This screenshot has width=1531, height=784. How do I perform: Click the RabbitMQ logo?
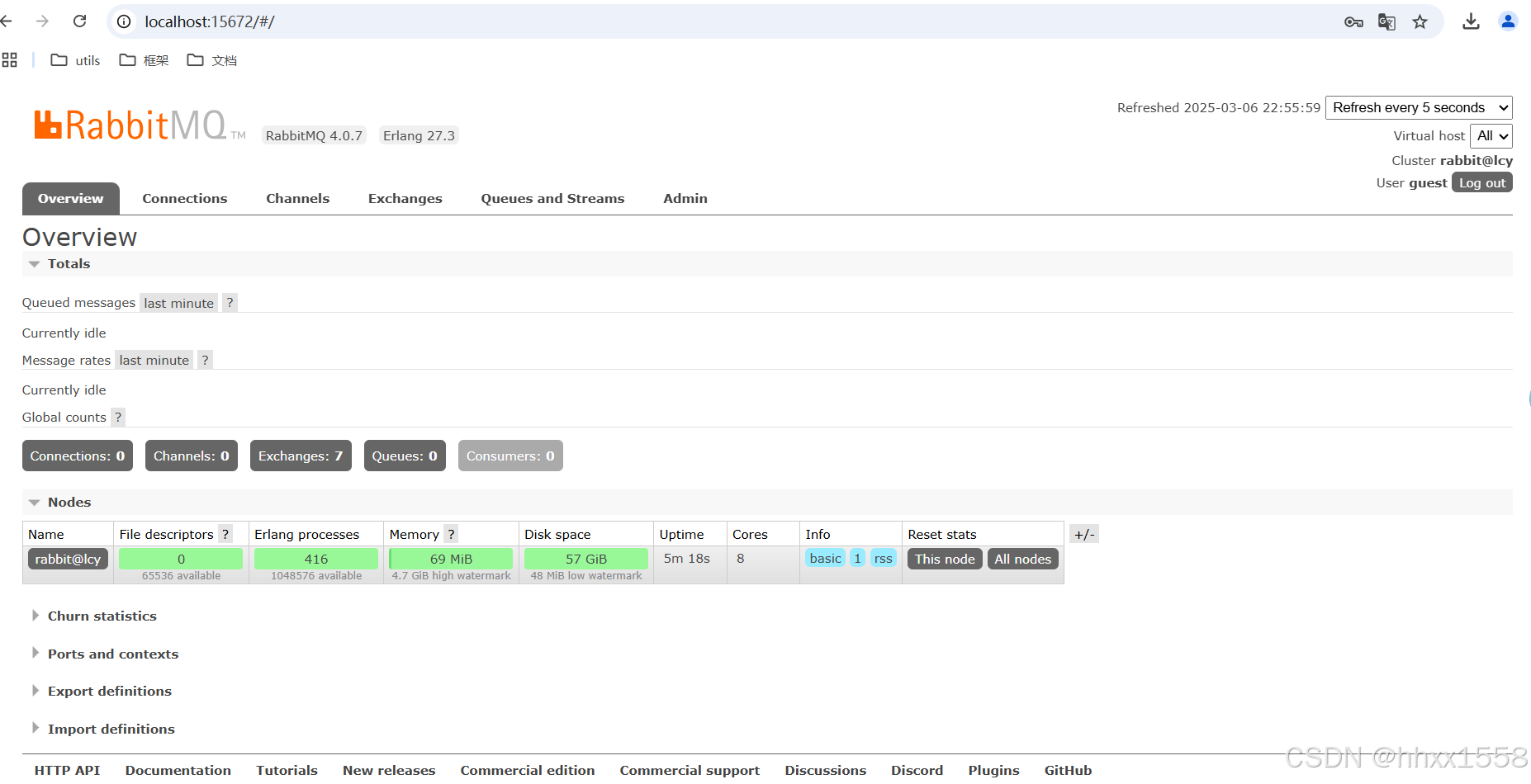(x=140, y=125)
